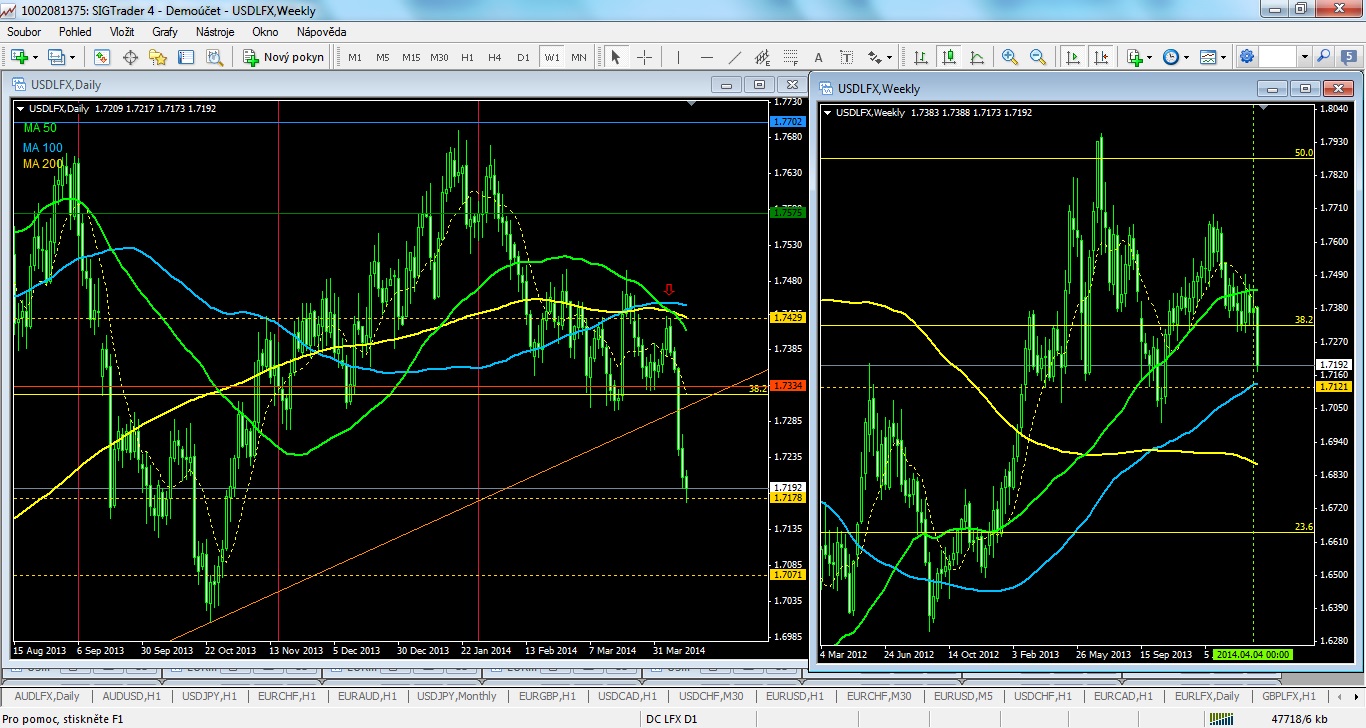Click the search magnifier icon at toolbar right
1366x728 pixels.
tap(1323, 57)
